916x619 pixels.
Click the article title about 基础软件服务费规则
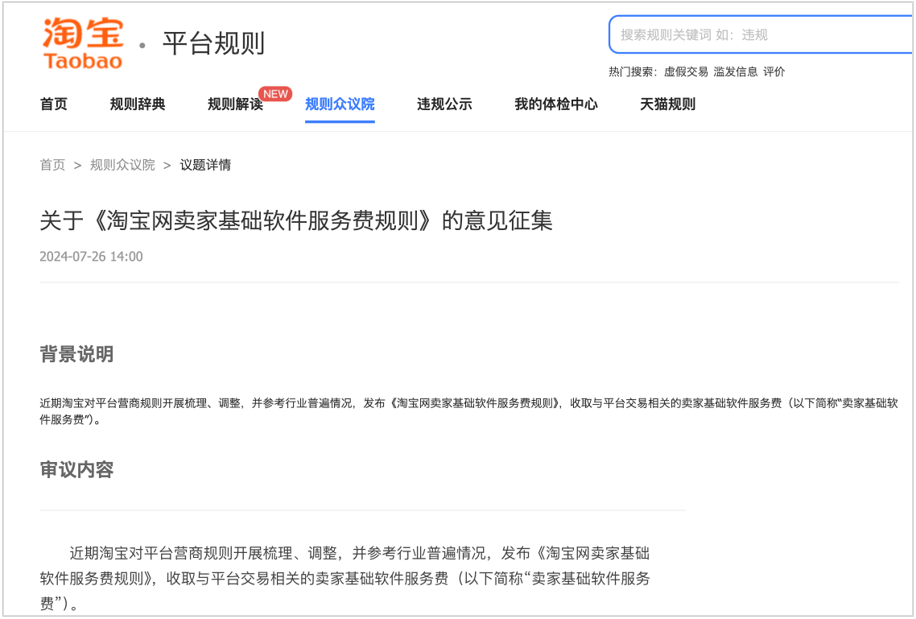pyautogui.click(x=296, y=221)
